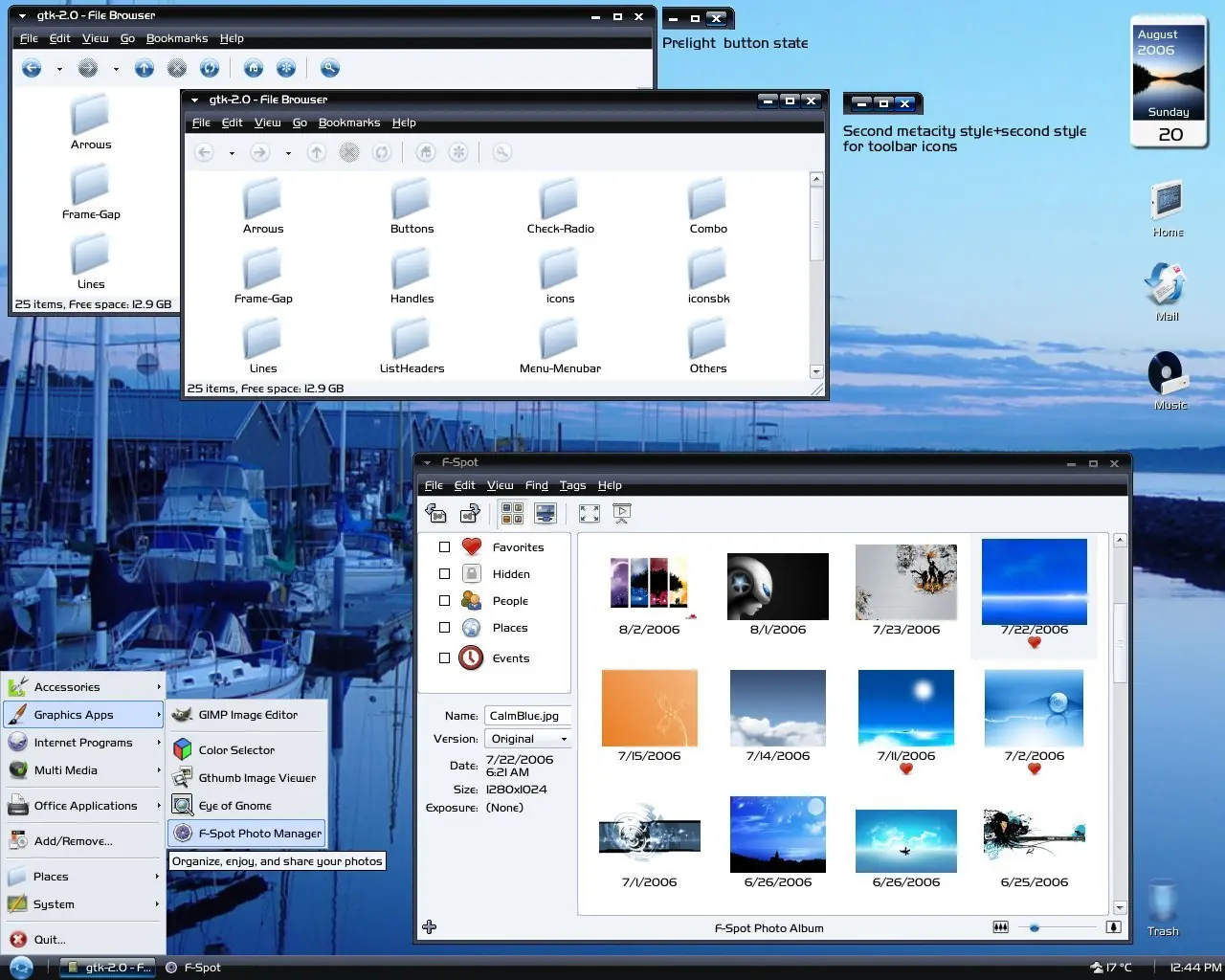Click blue Search magnifier in rear file browser
Image resolution: width=1225 pixels, height=980 pixels.
(330, 68)
